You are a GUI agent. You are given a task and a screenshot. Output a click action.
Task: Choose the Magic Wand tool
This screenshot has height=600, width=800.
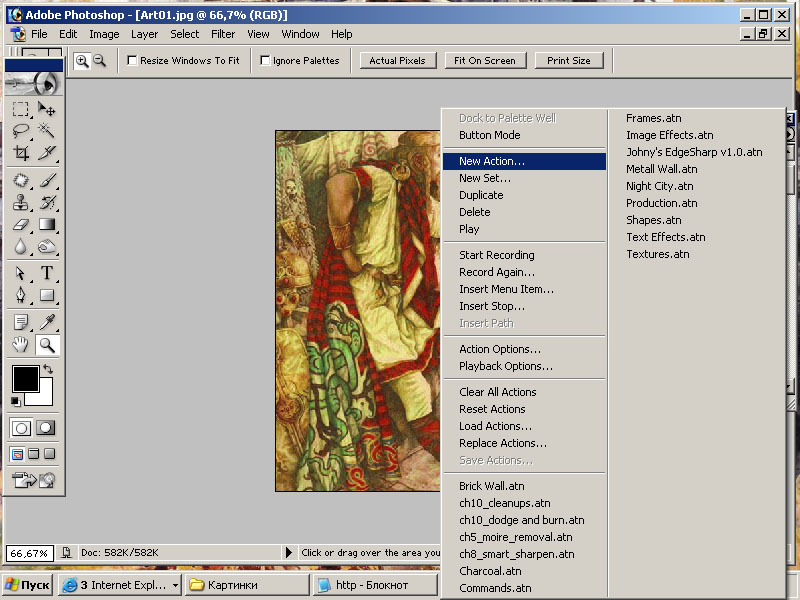[x=47, y=131]
